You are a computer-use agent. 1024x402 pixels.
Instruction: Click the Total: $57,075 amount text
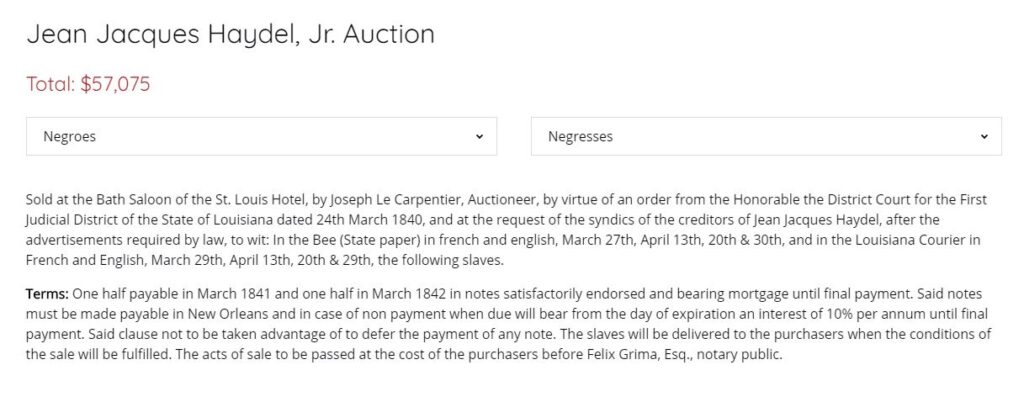88,84
